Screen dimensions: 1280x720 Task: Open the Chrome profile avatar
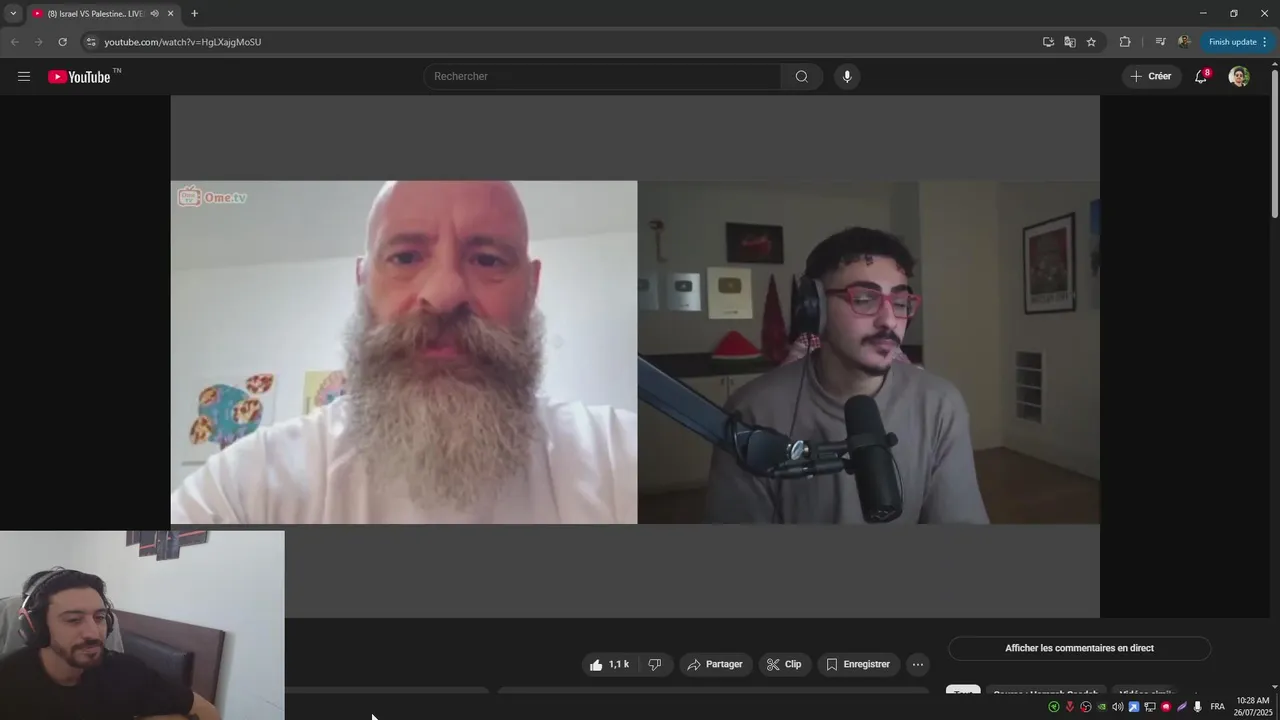click(1184, 42)
